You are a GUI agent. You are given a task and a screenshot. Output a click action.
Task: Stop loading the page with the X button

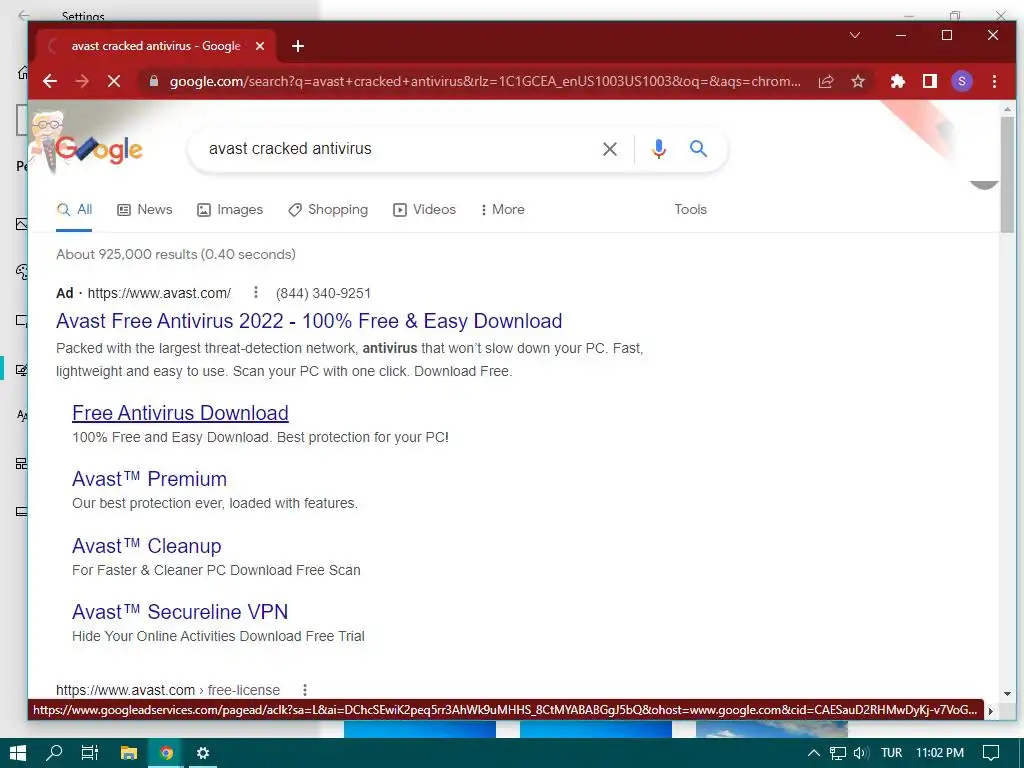(x=114, y=81)
